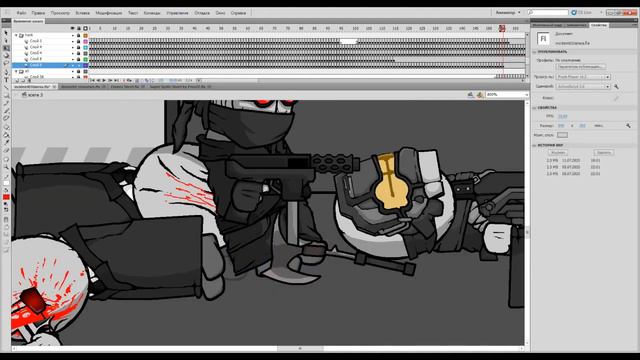Select the Eyedropper tool
The width and height of the screenshot is (640, 360).
6,143
